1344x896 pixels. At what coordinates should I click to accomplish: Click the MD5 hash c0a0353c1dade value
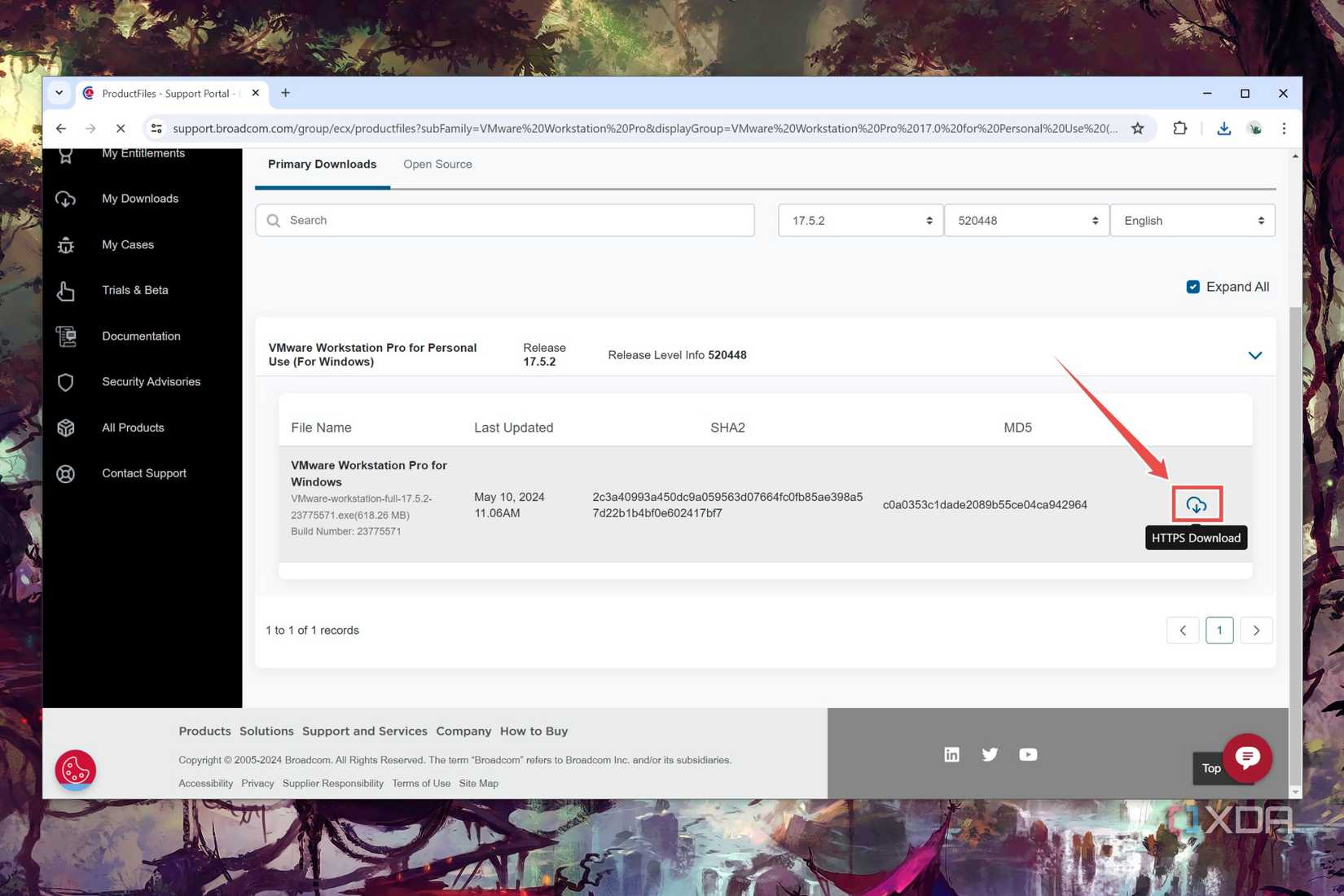tap(985, 505)
